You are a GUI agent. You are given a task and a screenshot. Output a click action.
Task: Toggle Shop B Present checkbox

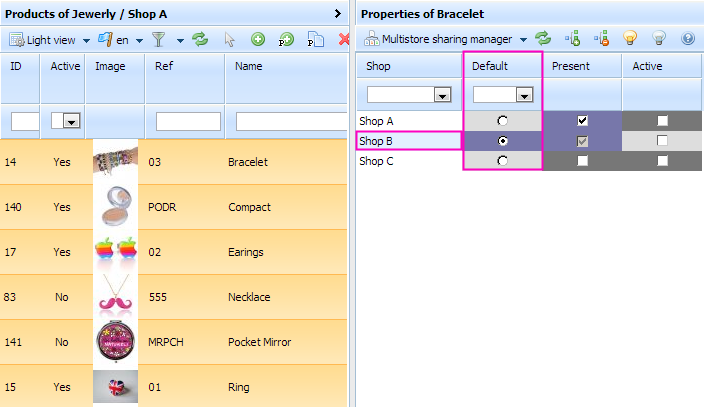pos(582,141)
